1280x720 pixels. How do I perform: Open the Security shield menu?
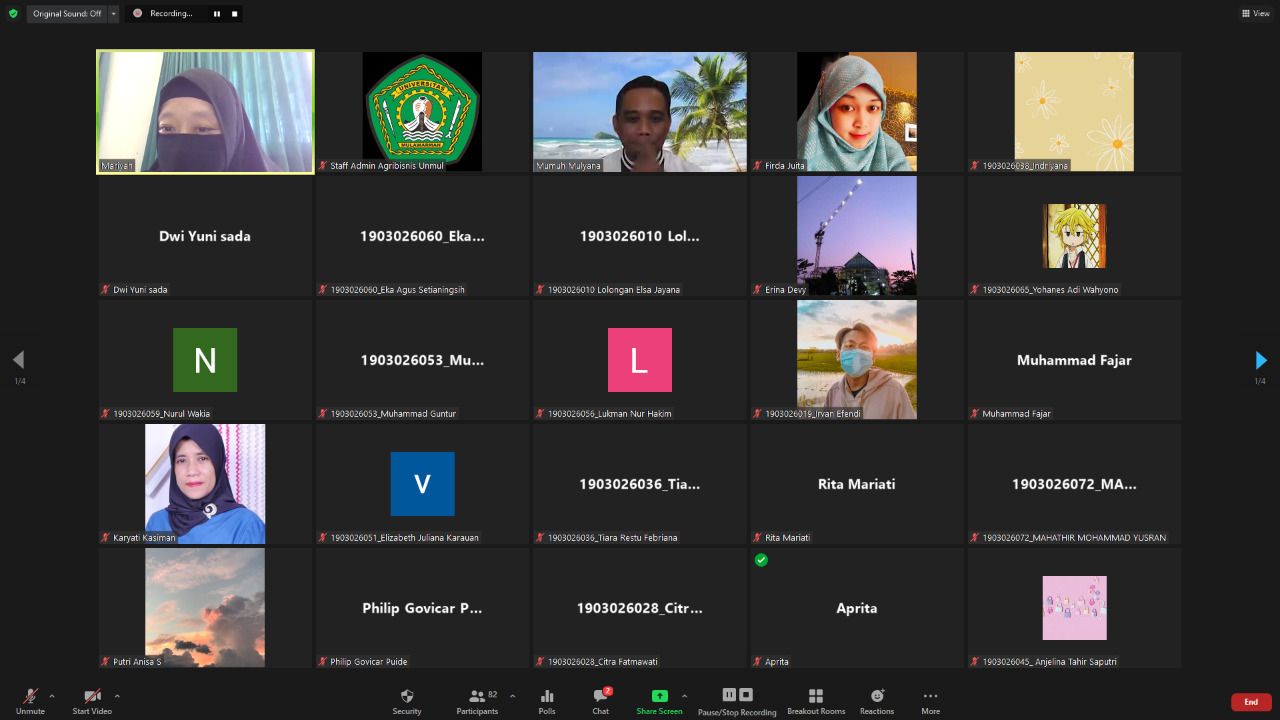pos(407,700)
